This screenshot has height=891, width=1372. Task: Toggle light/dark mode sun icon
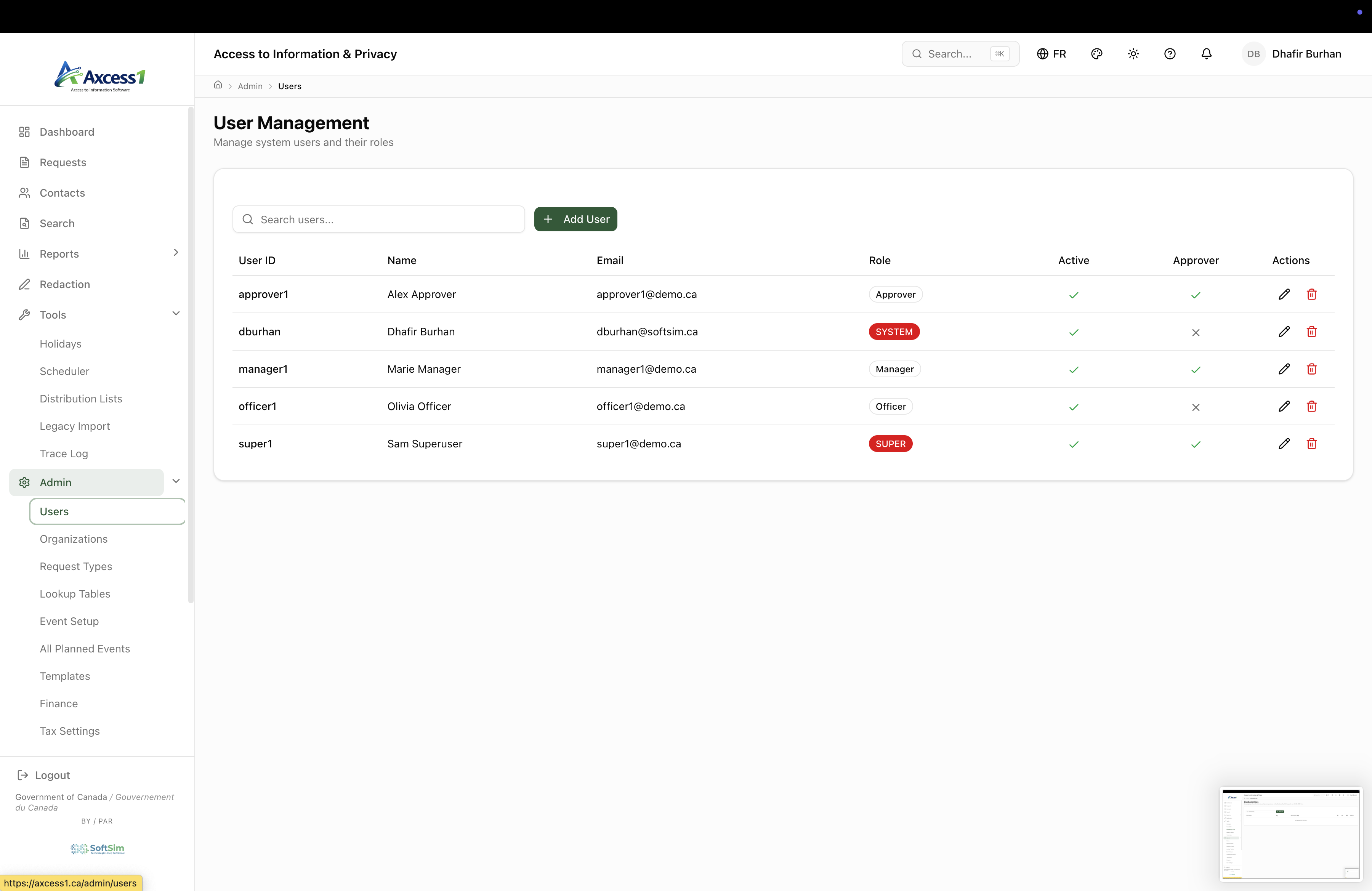(1133, 54)
